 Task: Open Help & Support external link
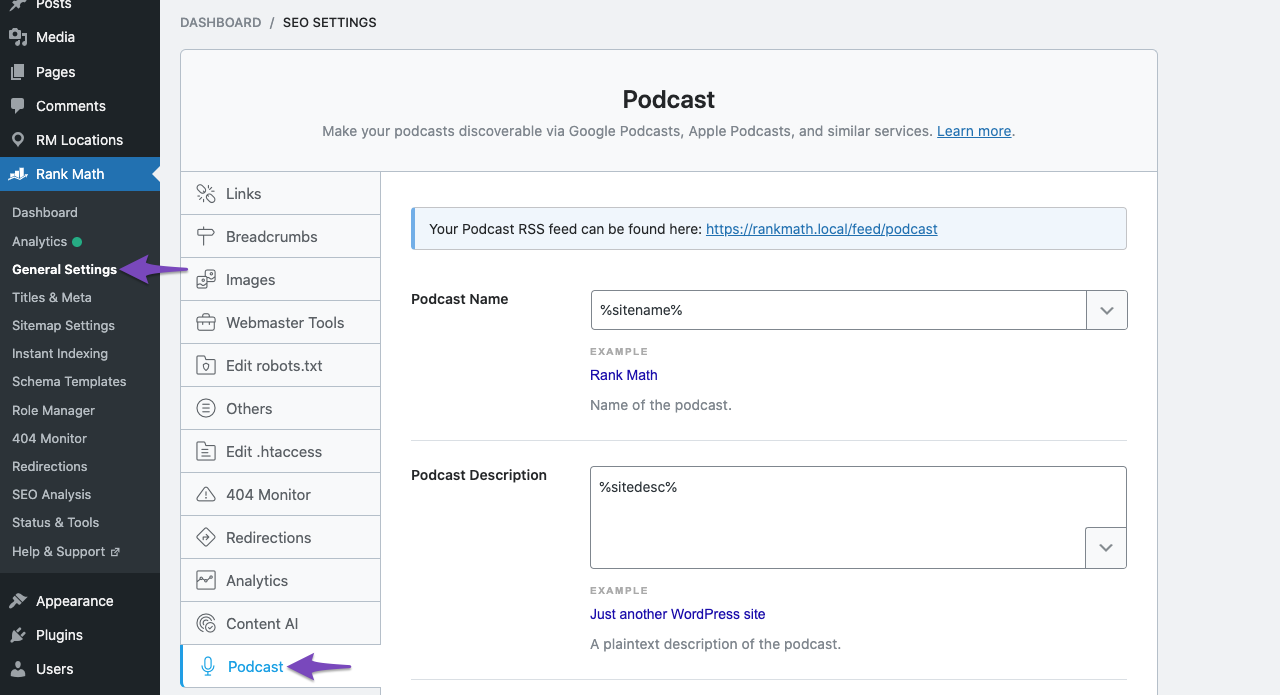tap(65, 551)
